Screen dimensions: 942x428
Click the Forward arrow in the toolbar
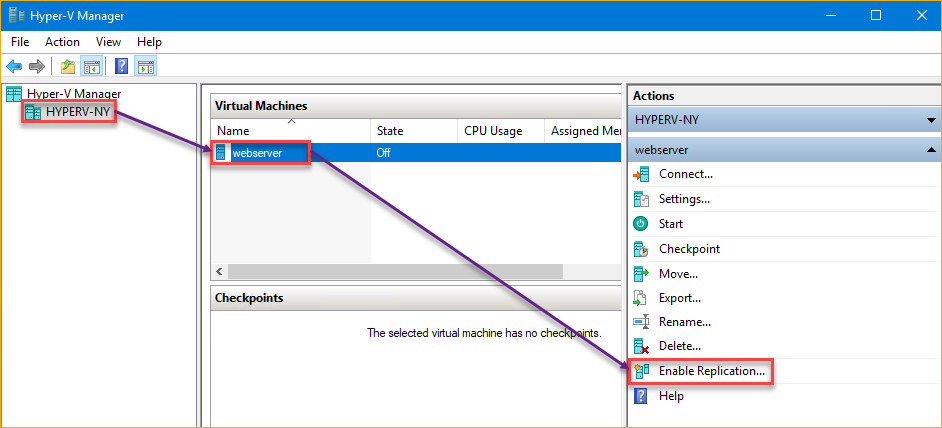pyautogui.click(x=37, y=66)
